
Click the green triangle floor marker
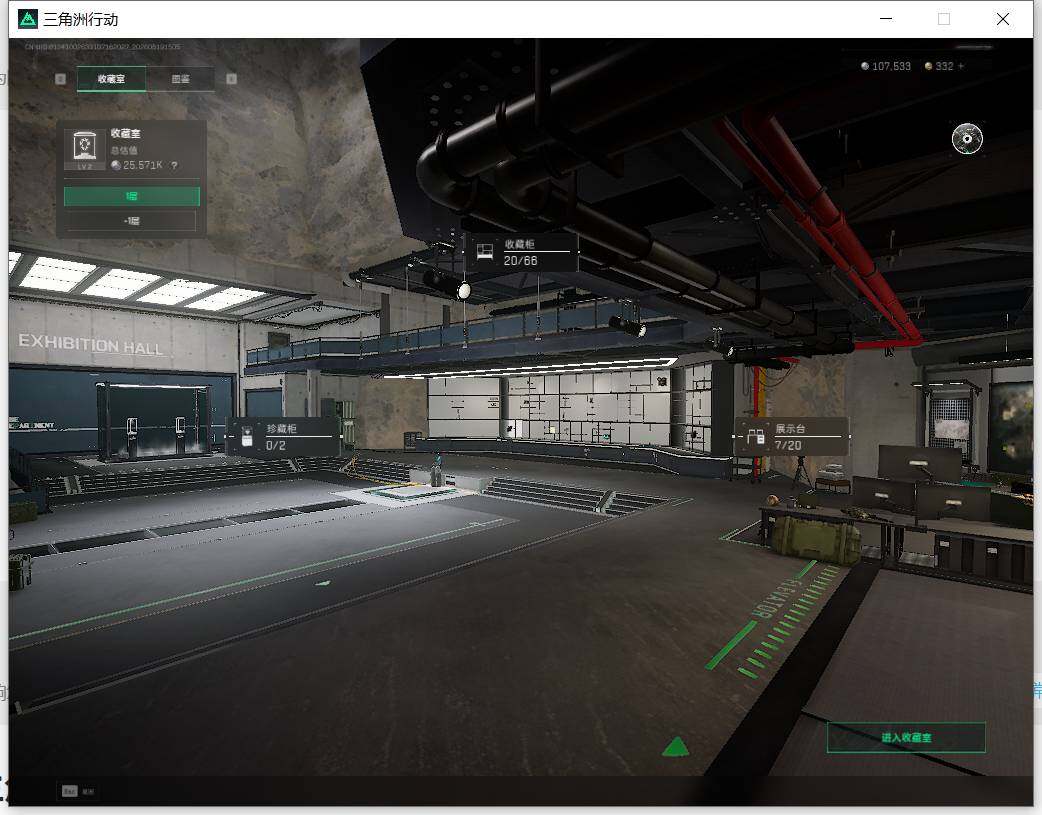(676, 747)
